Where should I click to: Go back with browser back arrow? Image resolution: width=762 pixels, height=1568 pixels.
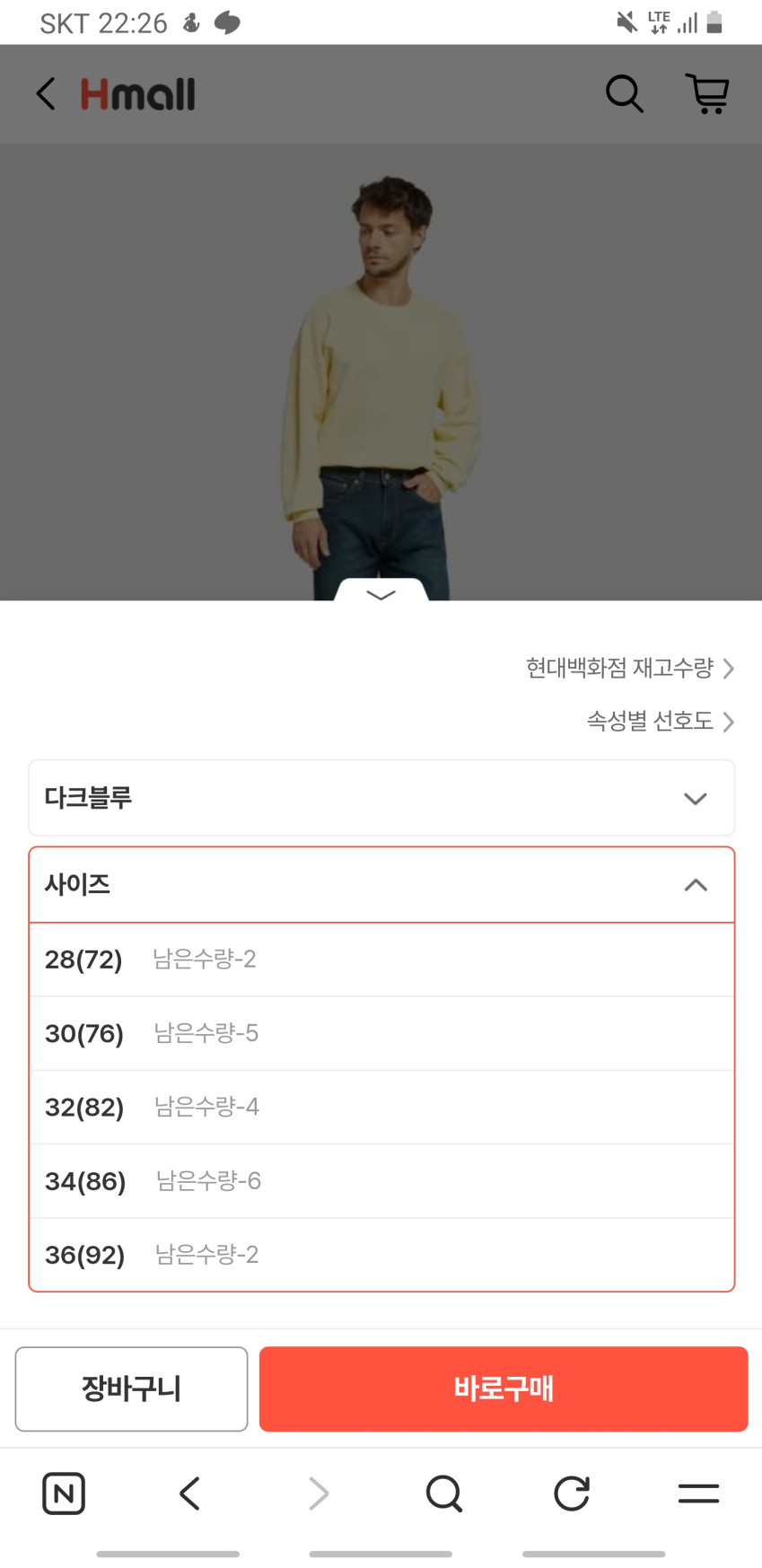pyautogui.click(x=189, y=1494)
